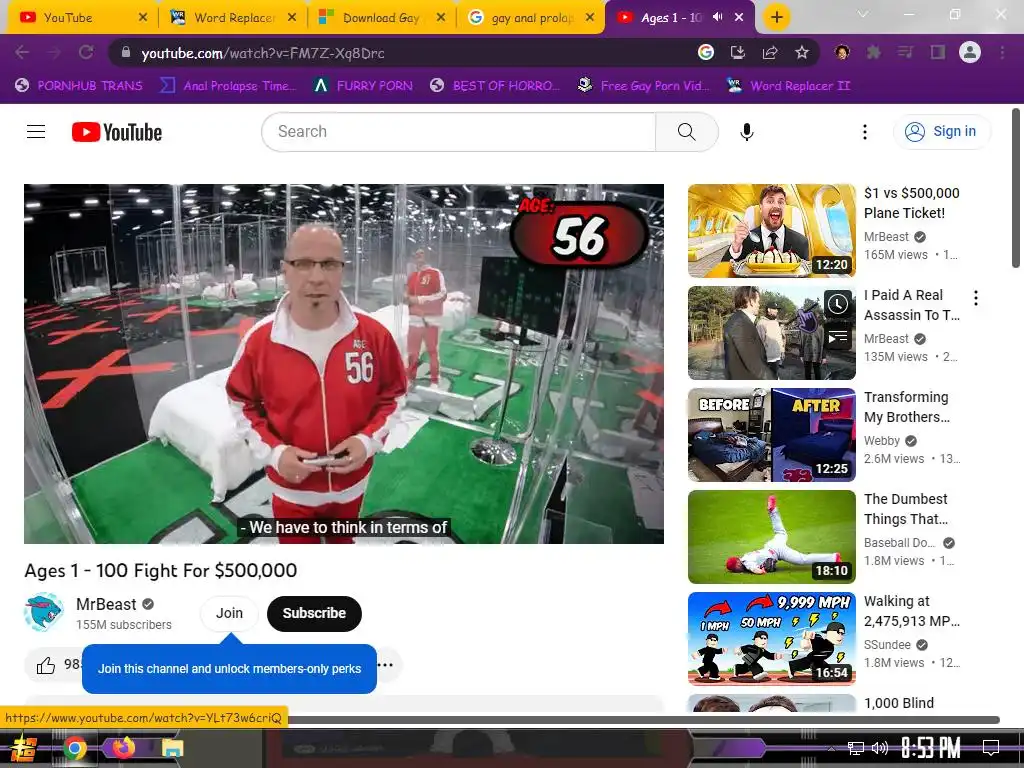
Task: Open BEST OF HORRO... bookmark
Action: 494,86
